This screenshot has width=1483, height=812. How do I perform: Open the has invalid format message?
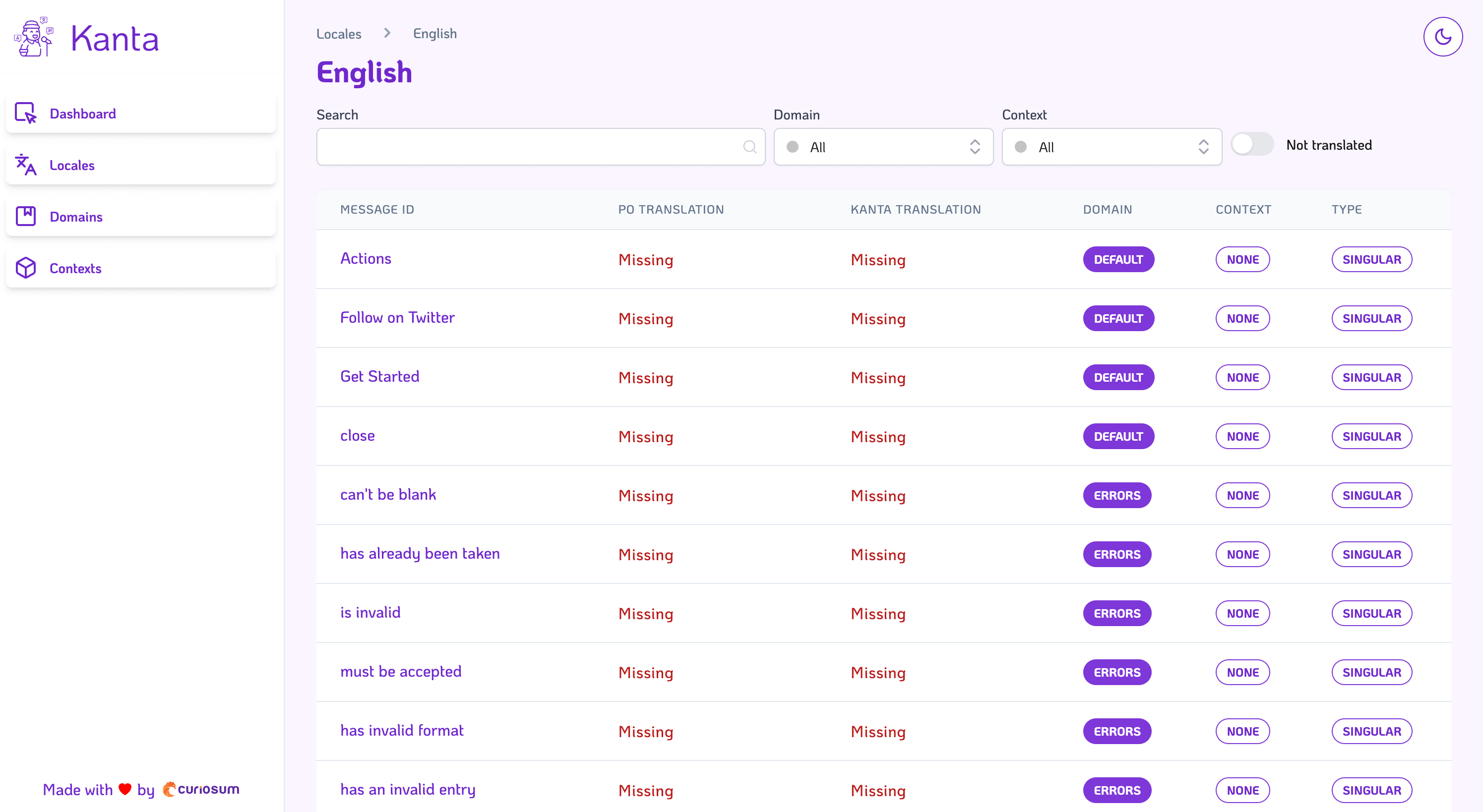[402, 730]
